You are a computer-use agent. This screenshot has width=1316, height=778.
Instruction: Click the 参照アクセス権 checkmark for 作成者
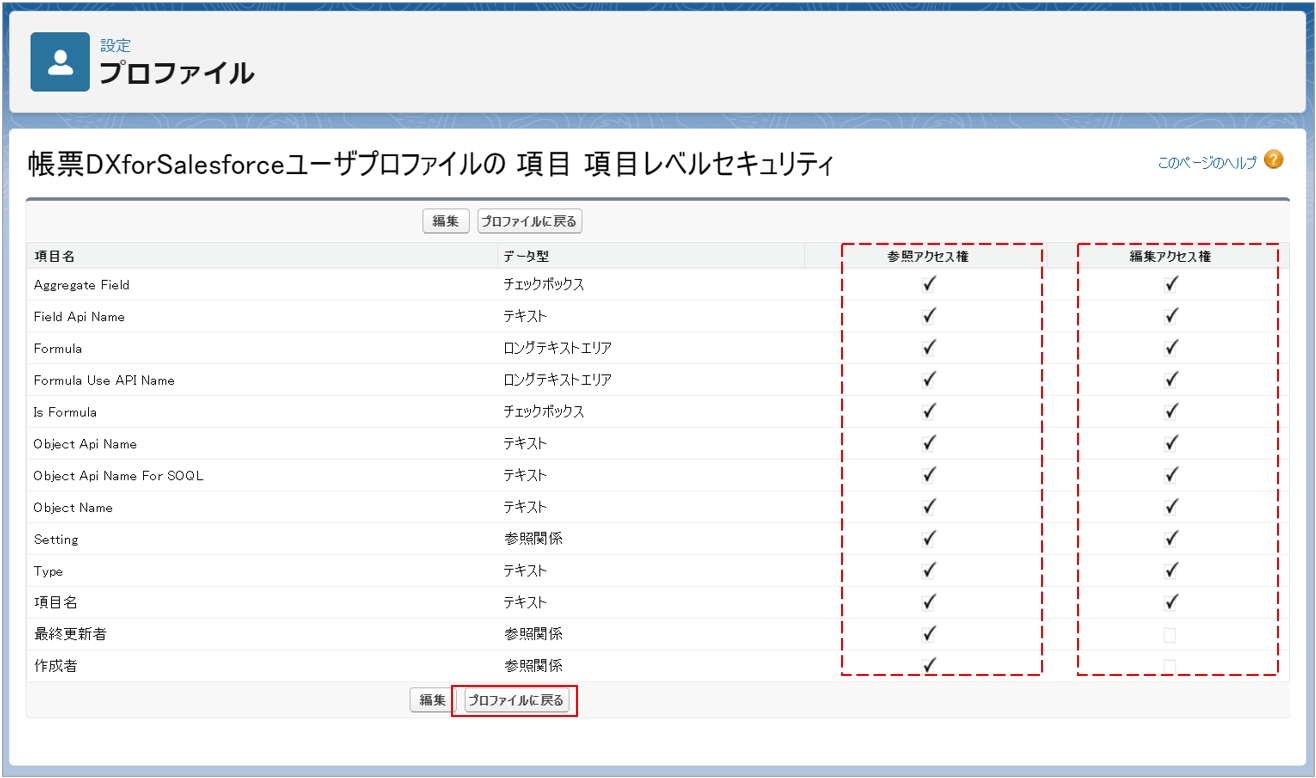[929, 666]
